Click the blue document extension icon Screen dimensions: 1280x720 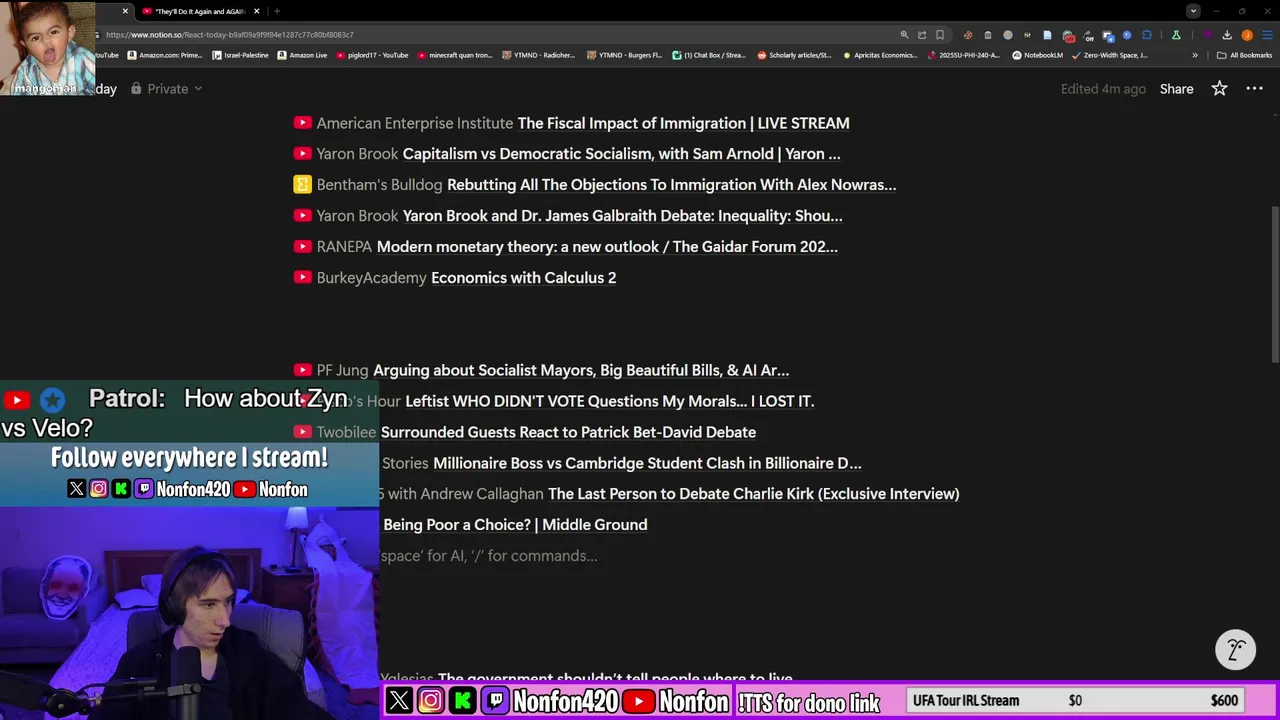click(x=1047, y=35)
